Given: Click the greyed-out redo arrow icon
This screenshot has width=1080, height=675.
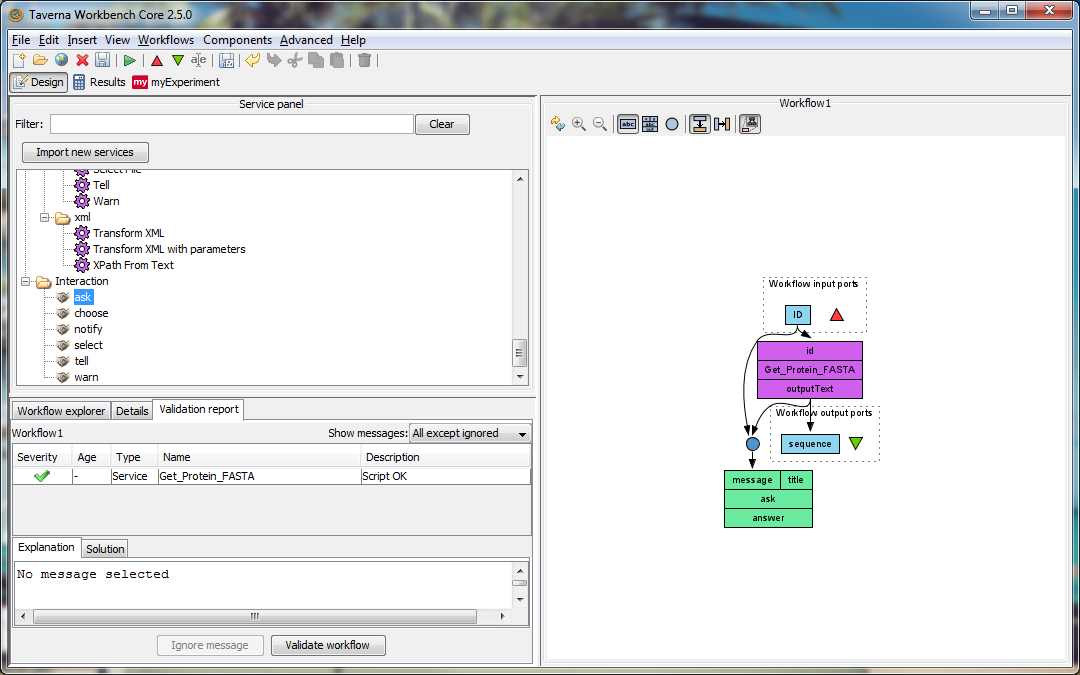Looking at the screenshot, I should (273, 61).
